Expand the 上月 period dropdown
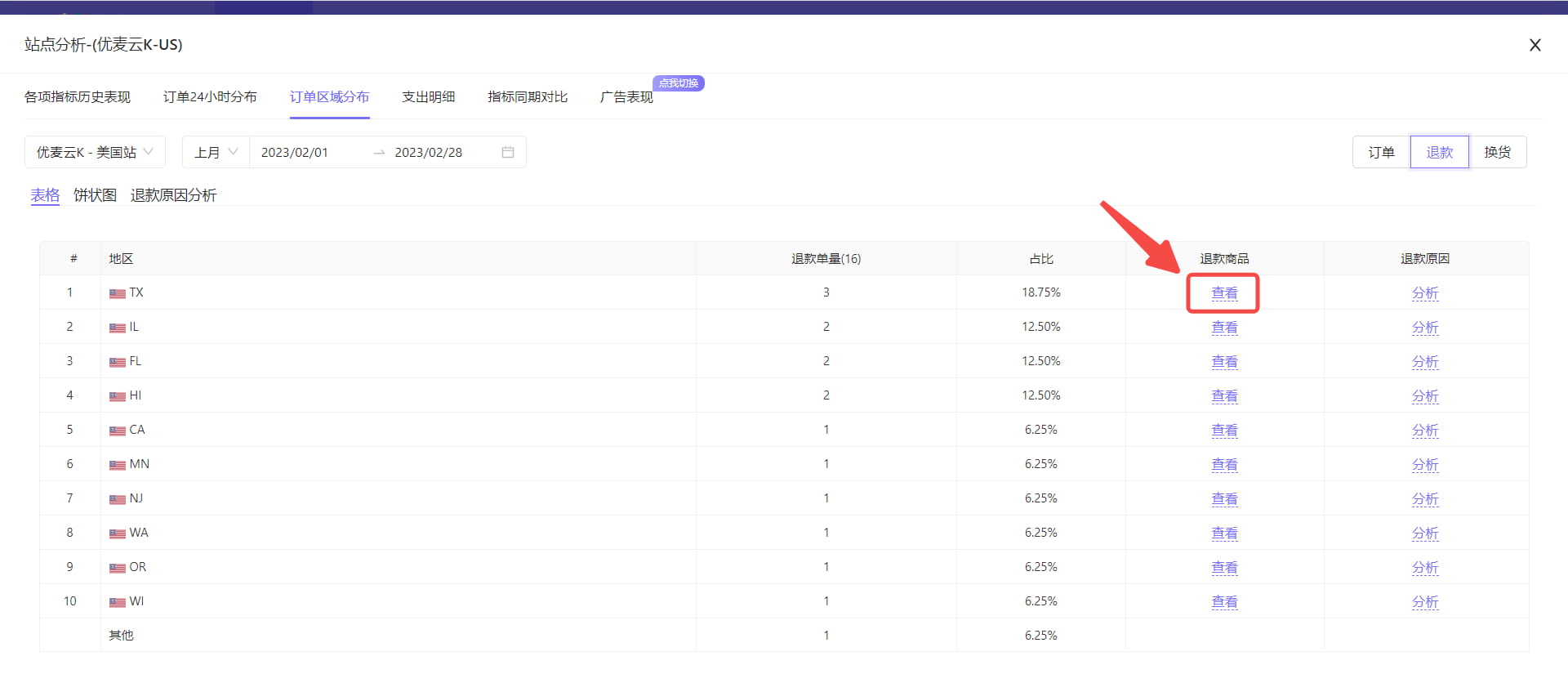The height and width of the screenshot is (674, 1568). click(x=216, y=152)
